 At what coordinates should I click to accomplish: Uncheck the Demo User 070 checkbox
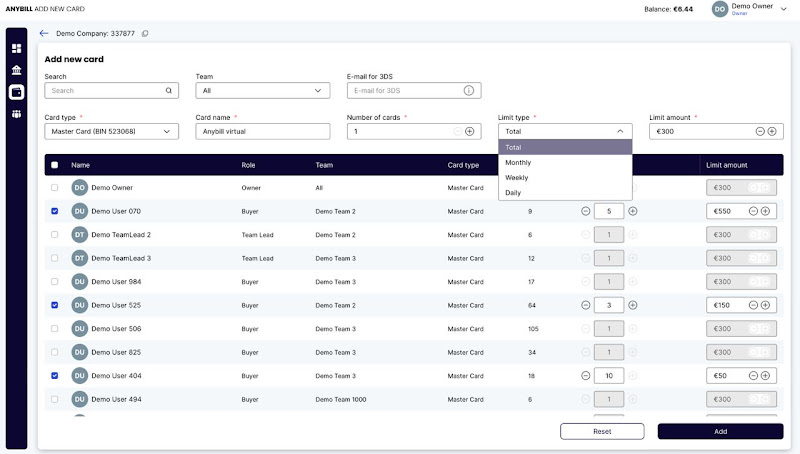[x=55, y=211]
